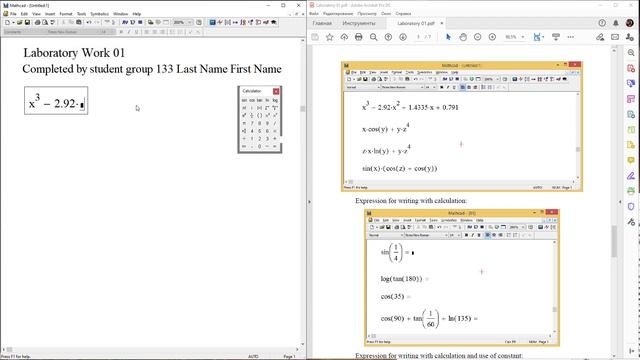Image resolution: width=640 pixels, height=360 pixels.
Task: Toggle bullet list in Mathcad format bar
Action: pyautogui.click(x=172, y=32)
